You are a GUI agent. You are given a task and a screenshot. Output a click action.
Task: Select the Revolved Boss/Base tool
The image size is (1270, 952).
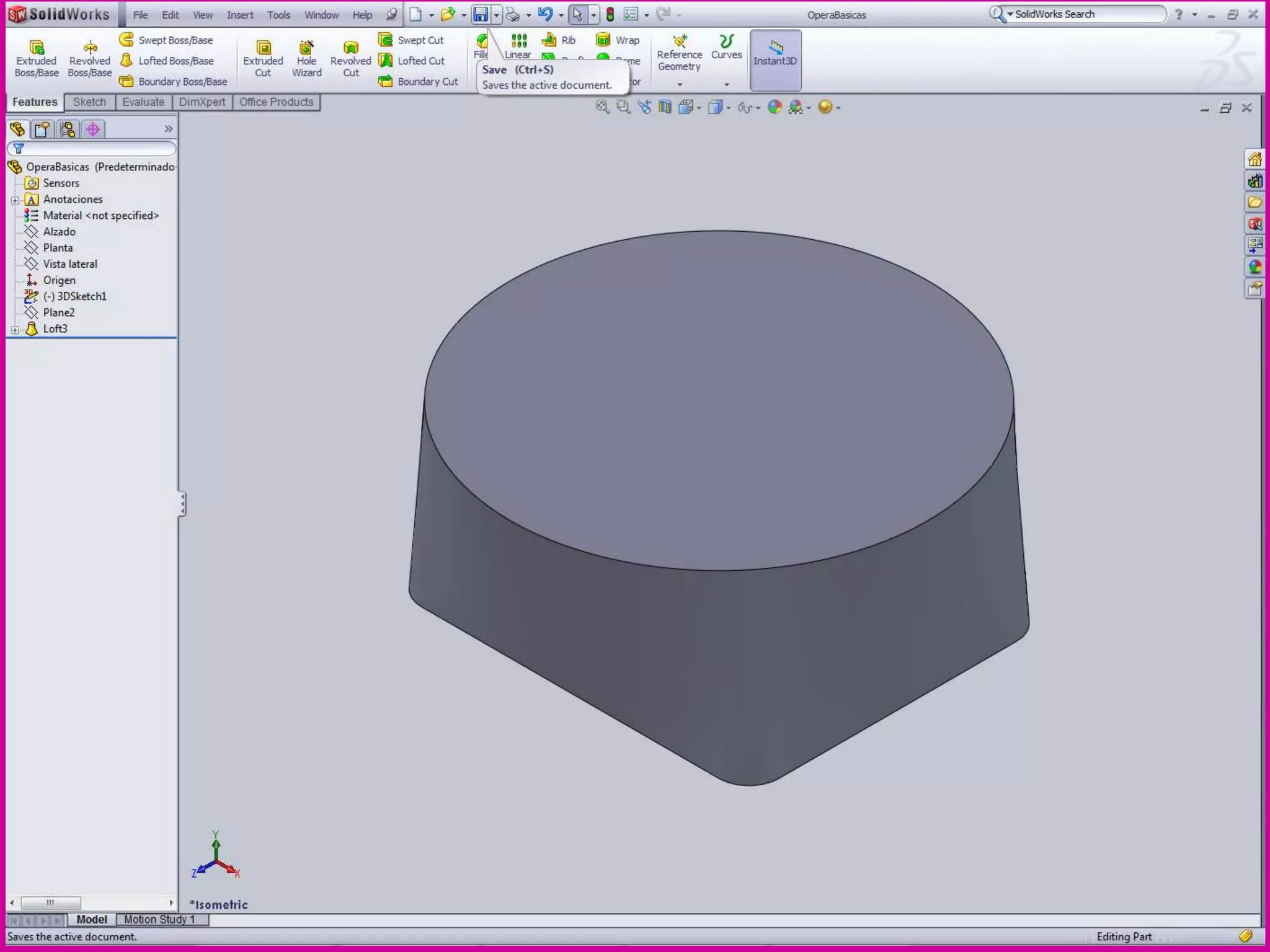[89, 58]
